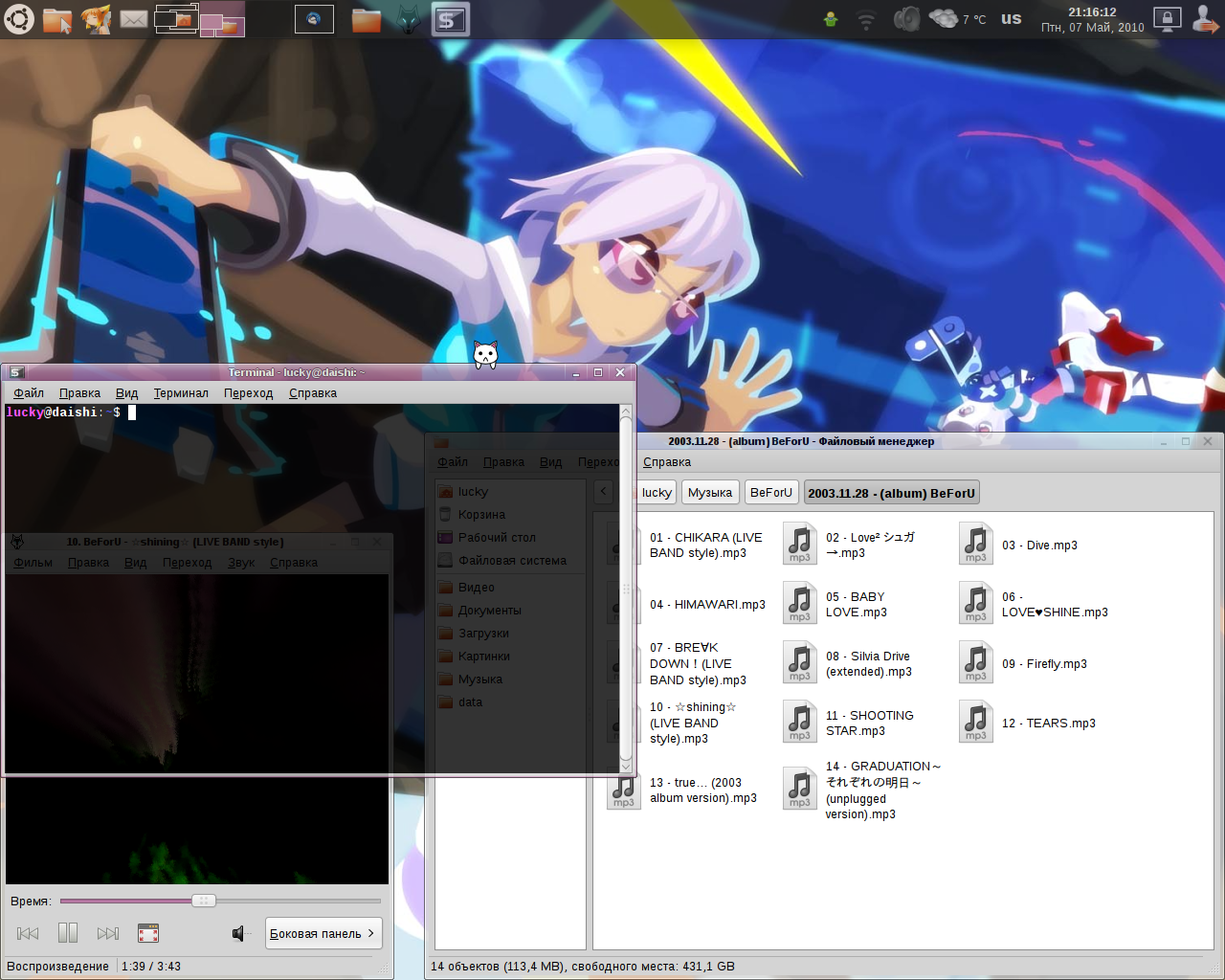Click the green user status tray icon
Viewport: 1225px width, 980px height.
click(x=831, y=19)
